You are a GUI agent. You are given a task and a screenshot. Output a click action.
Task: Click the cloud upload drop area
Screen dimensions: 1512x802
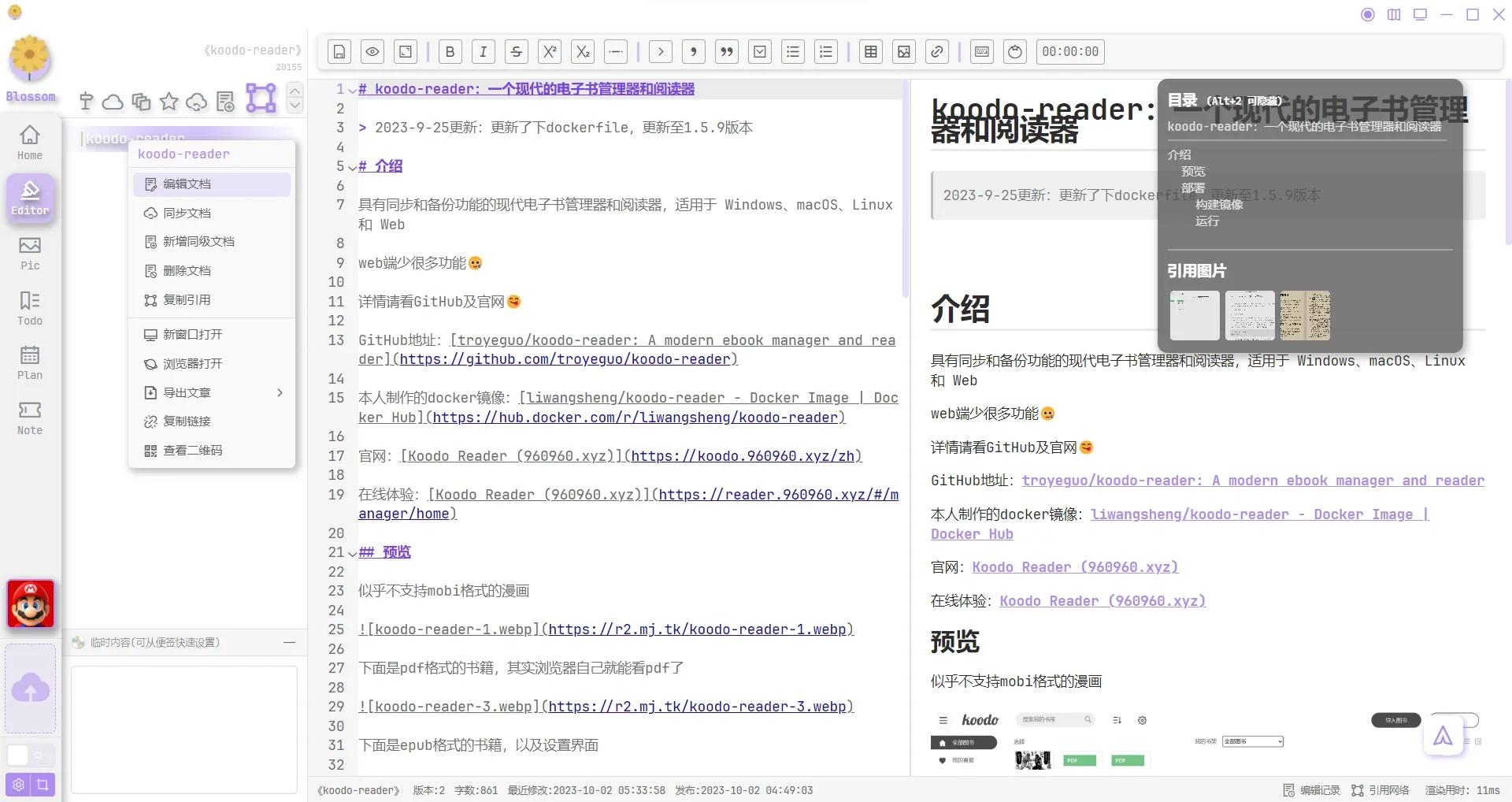point(31,689)
